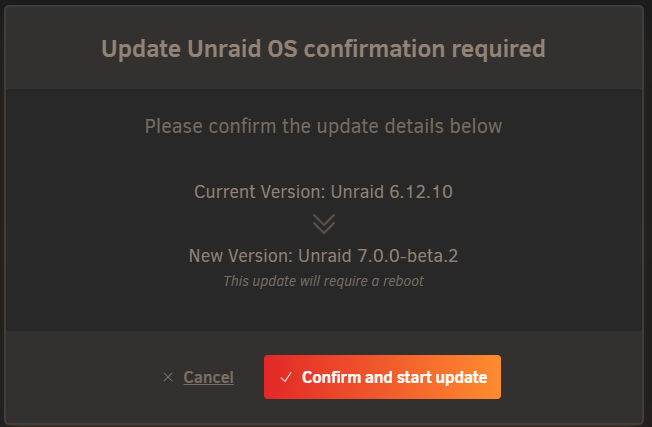Confirm and start update

coord(382,377)
